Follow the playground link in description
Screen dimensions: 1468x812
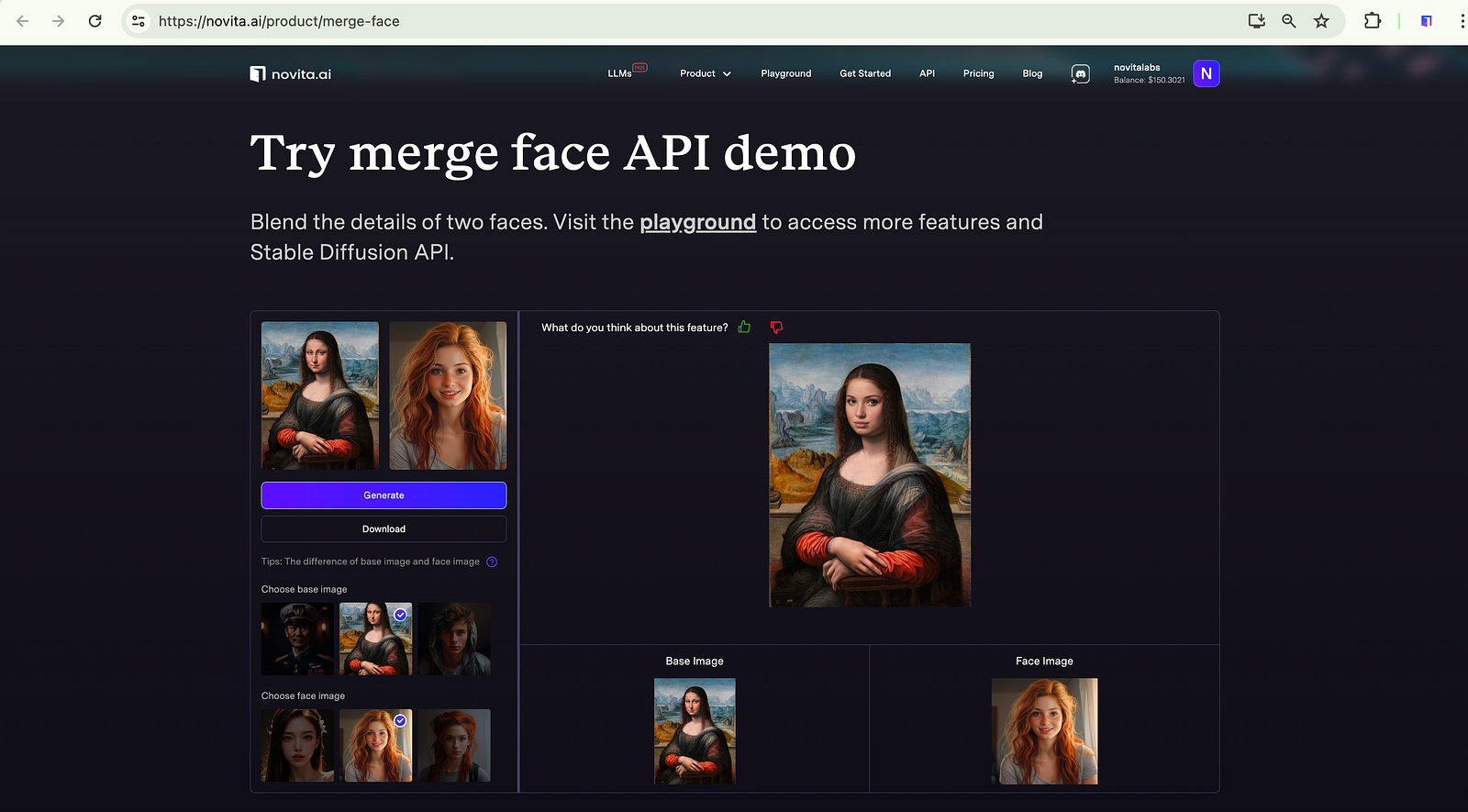[697, 222]
